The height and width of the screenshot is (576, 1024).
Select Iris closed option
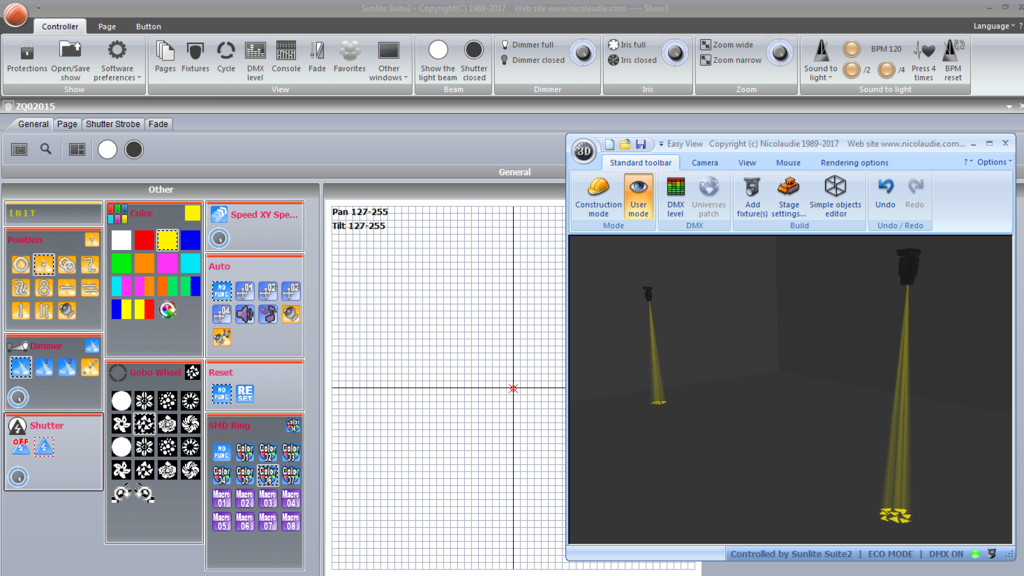pyautogui.click(x=632, y=60)
